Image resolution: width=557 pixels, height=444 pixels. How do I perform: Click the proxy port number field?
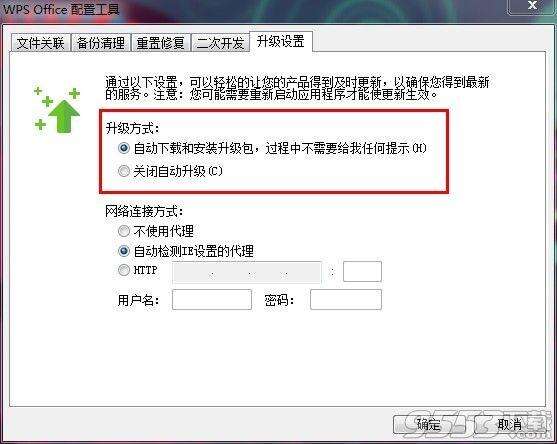(362, 272)
